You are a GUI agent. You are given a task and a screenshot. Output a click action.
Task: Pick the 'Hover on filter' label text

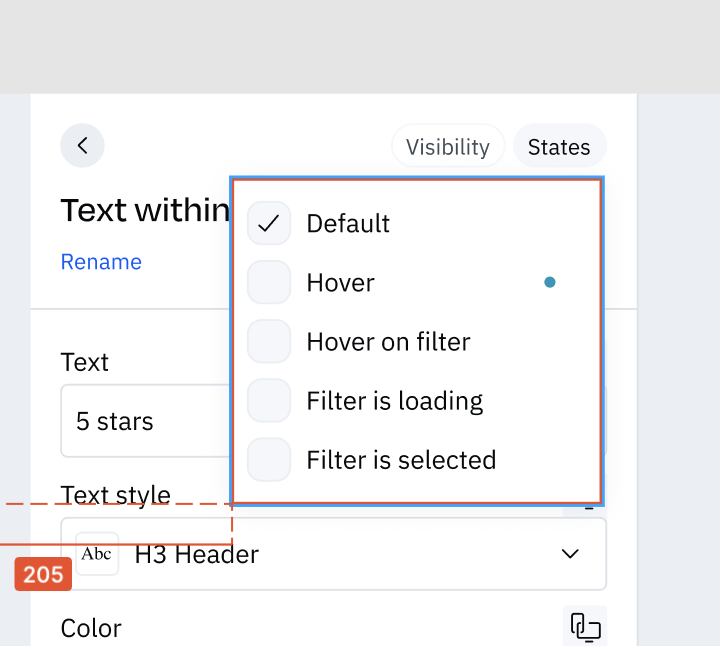(x=388, y=342)
